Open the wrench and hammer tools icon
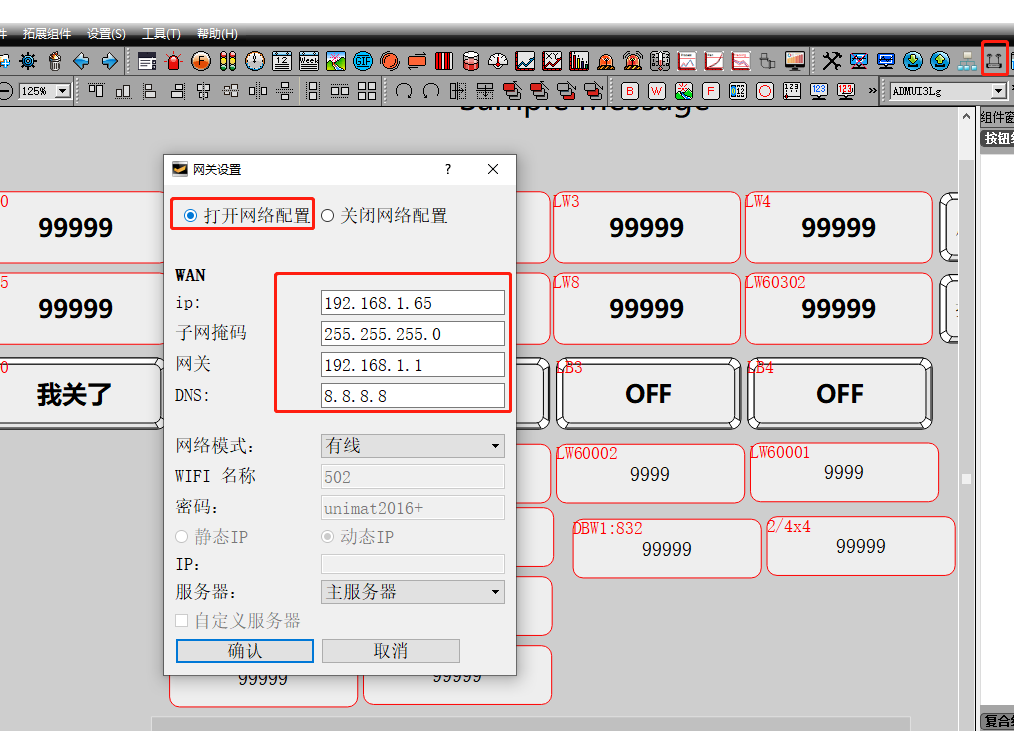 (832, 61)
